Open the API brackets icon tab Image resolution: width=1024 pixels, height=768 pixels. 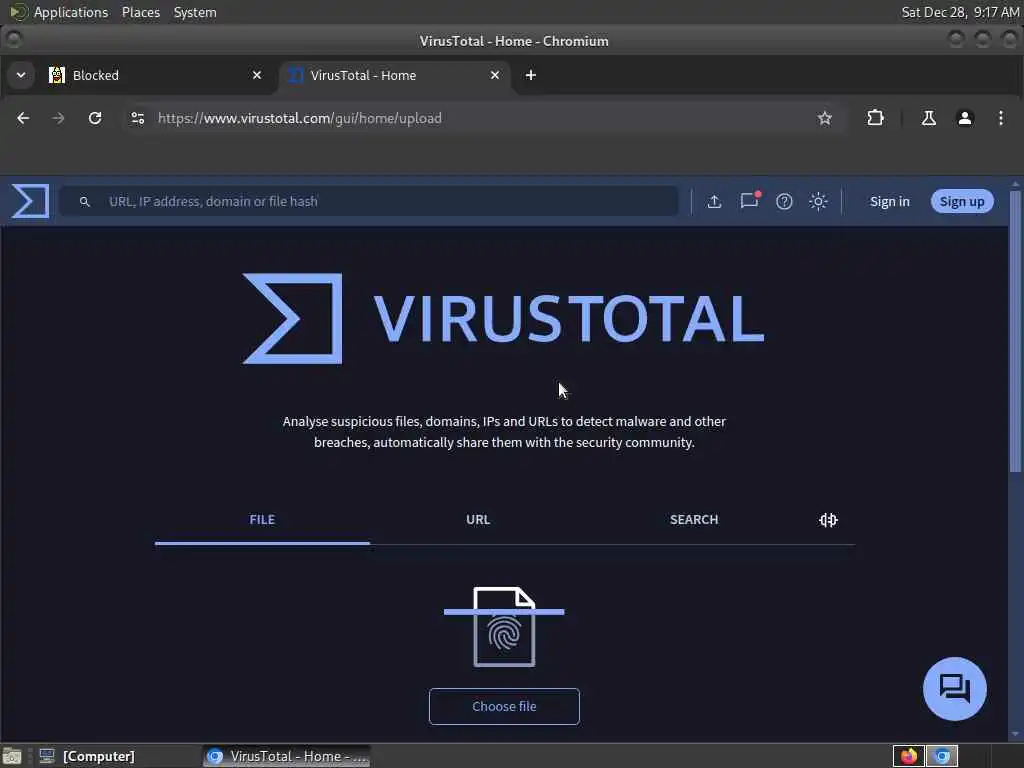[x=828, y=520]
